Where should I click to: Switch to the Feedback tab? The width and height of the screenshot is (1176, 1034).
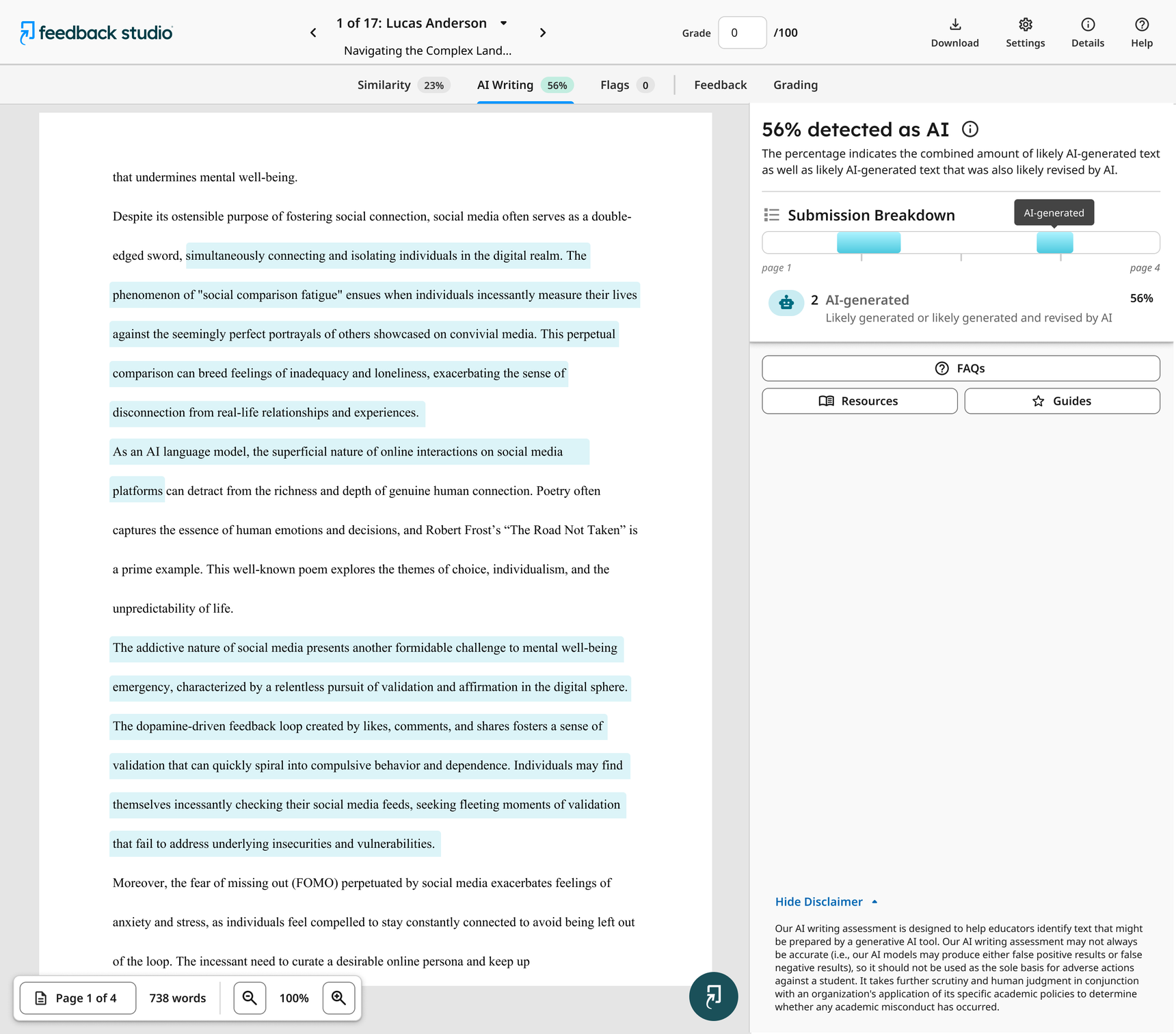[720, 85]
